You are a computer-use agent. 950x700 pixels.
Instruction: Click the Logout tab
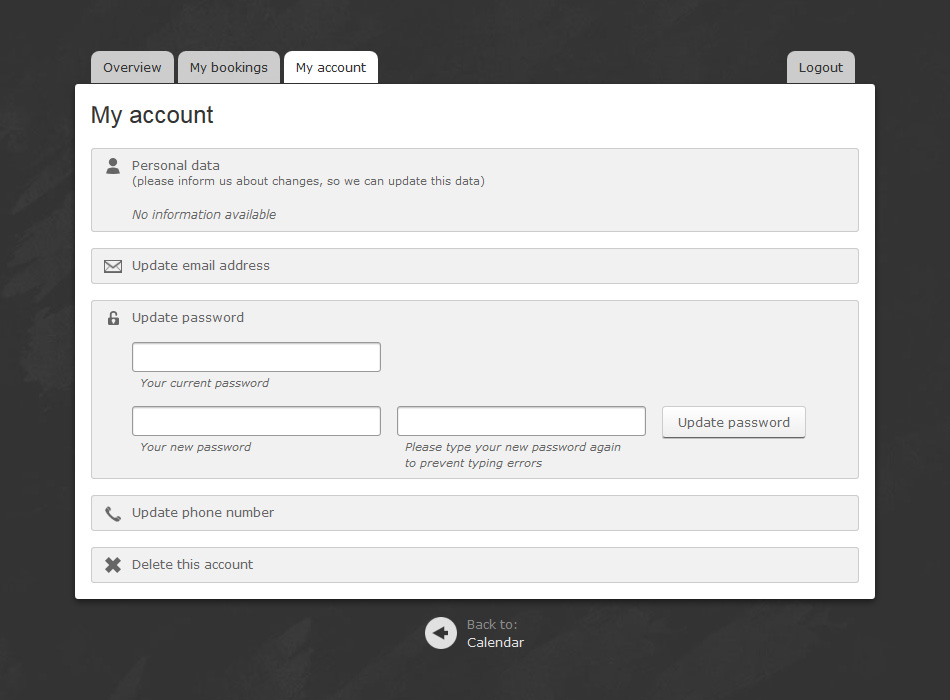821,68
